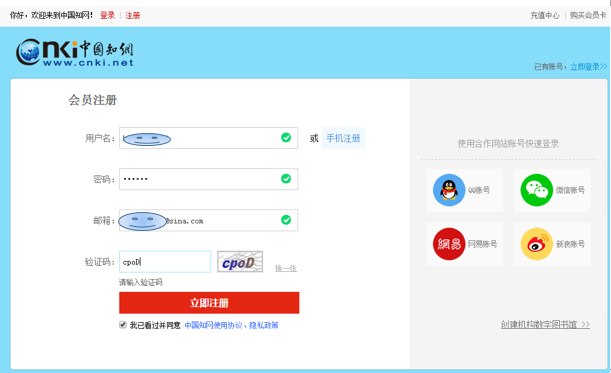Click the 使用合作网站账号快速登录 text

[508, 144]
